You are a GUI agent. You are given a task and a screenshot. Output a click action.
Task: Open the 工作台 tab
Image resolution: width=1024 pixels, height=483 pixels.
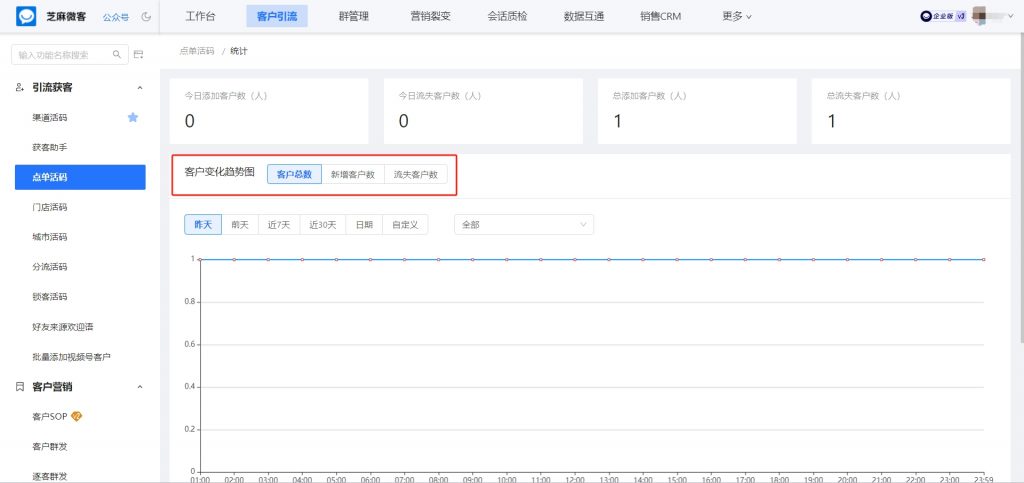(x=200, y=16)
